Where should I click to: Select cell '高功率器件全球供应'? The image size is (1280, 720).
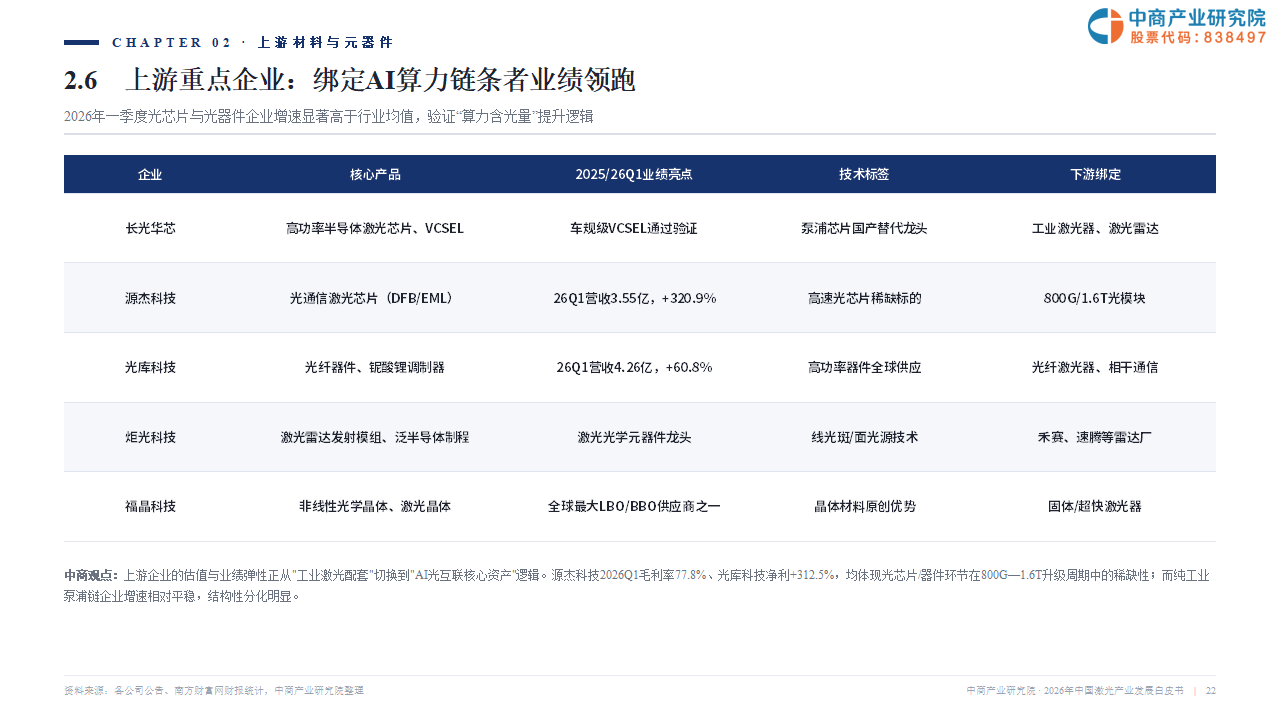pos(864,367)
